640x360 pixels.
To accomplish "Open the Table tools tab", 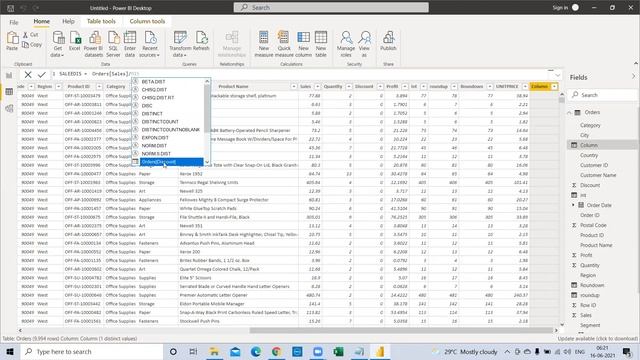I will (101, 21).
